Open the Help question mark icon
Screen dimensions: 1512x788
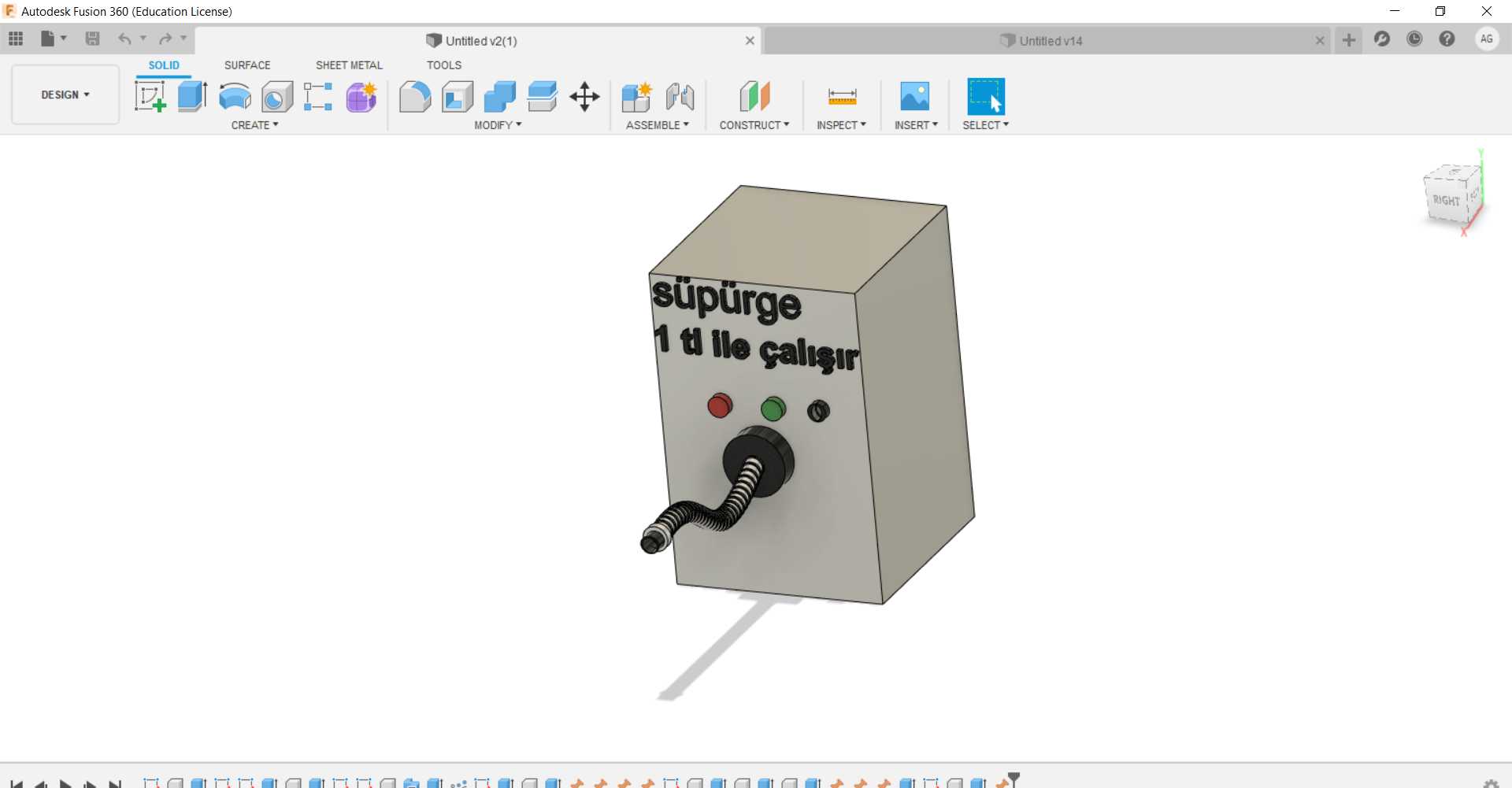(x=1447, y=39)
